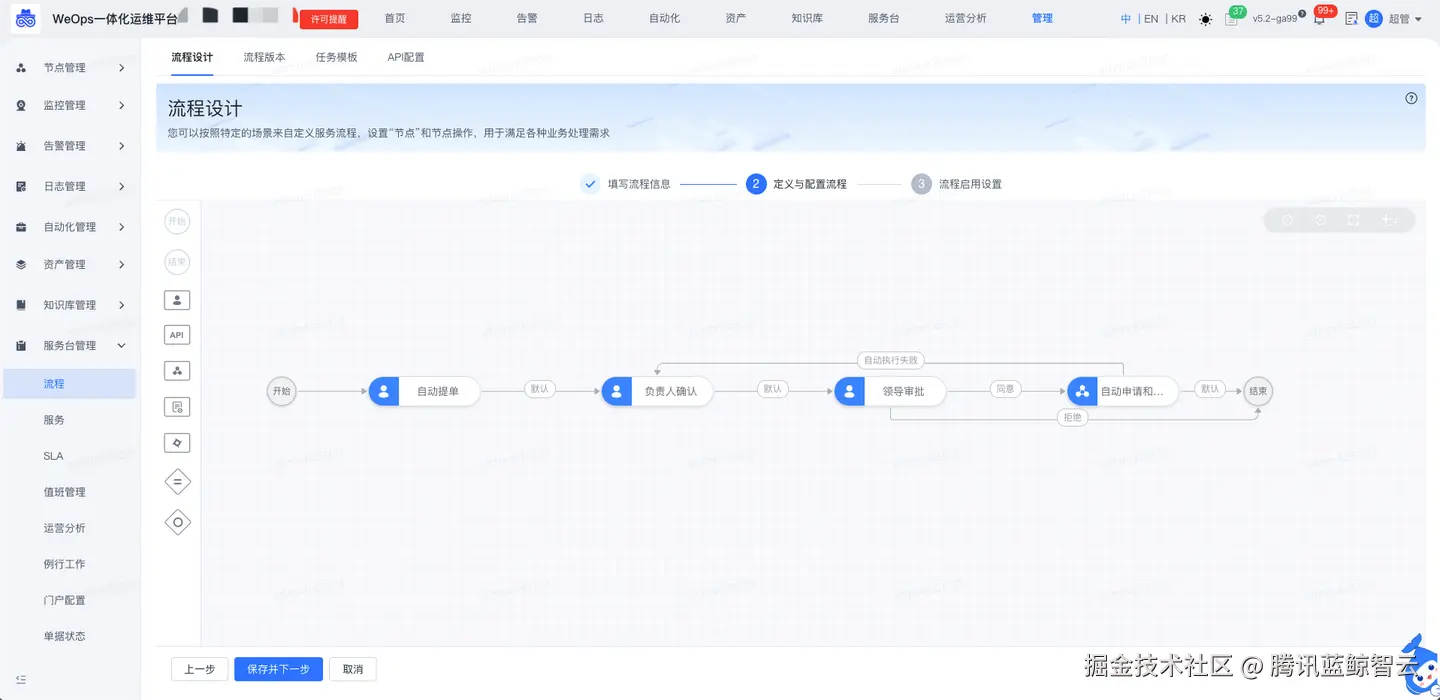1440x700 pixels.
Task: Switch to 流程版本 tab
Action: (264, 57)
